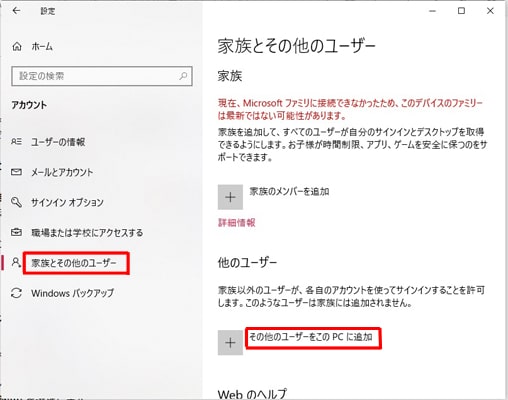Open 職場または学校にアクセスする page
This screenshot has width=508, height=400.
[x=87, y=233]
